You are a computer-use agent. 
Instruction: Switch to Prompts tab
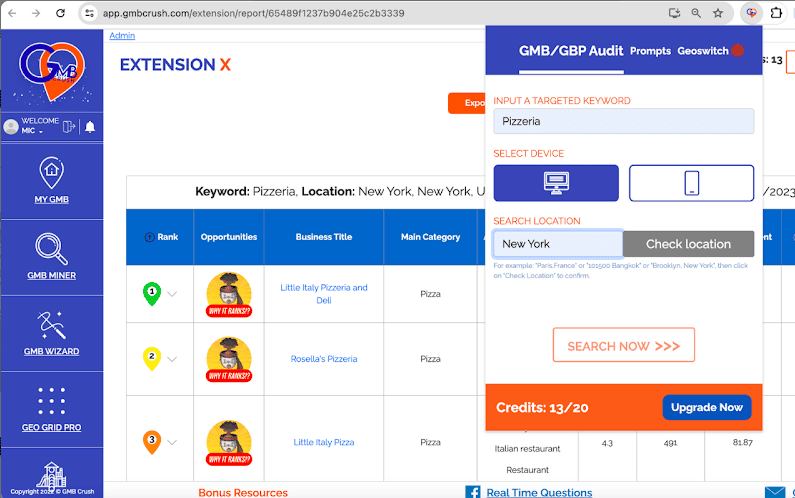[x=651, y=51]
